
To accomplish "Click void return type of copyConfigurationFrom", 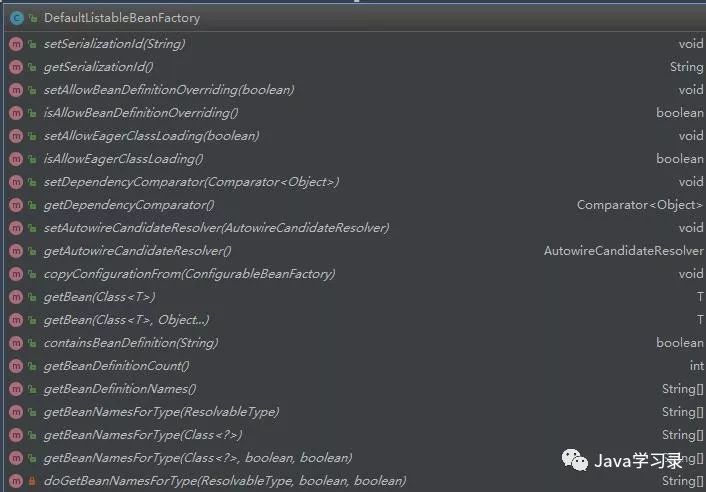I will click(x=691, y=274).
